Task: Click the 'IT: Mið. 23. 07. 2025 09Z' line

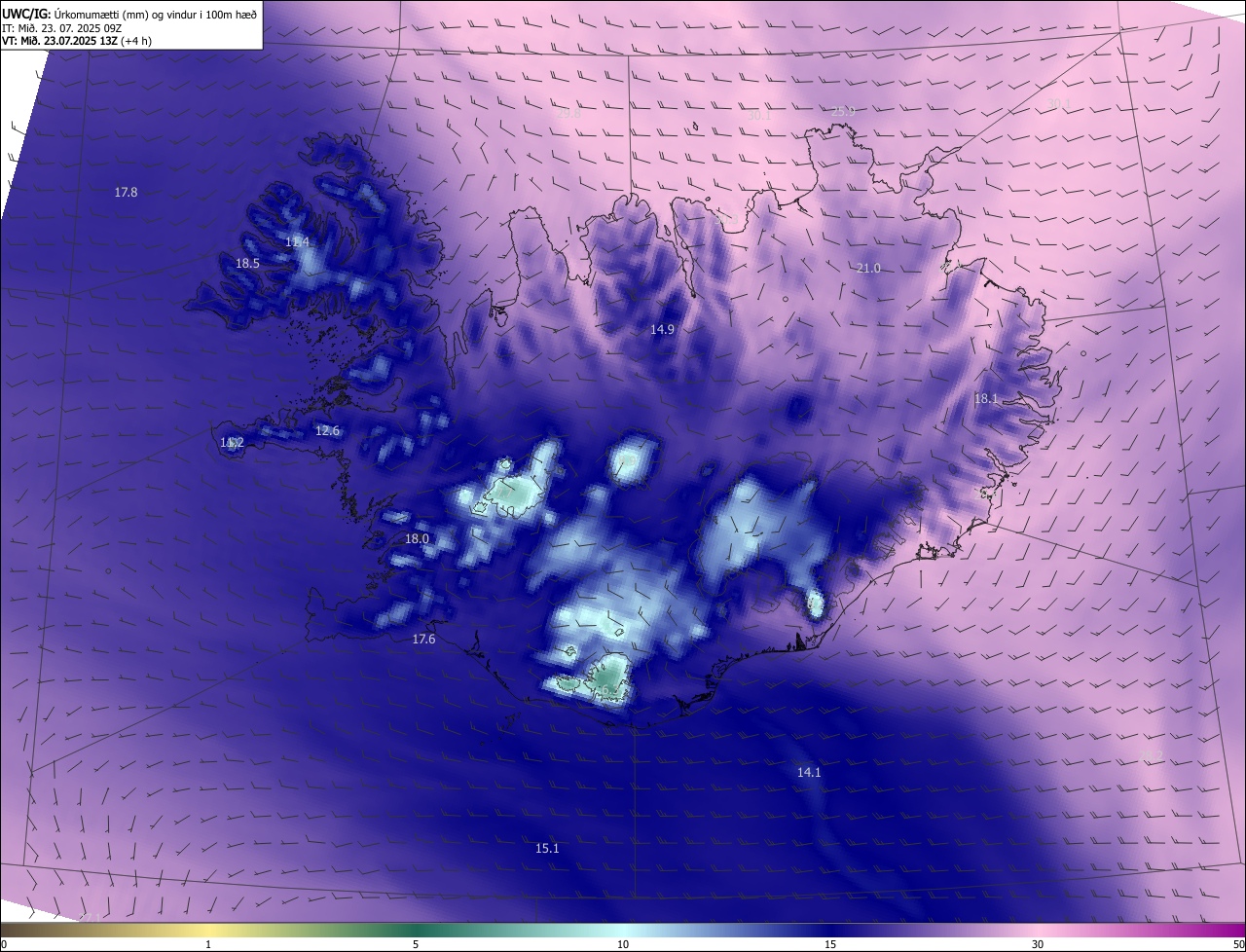Action: click(61, 28)
